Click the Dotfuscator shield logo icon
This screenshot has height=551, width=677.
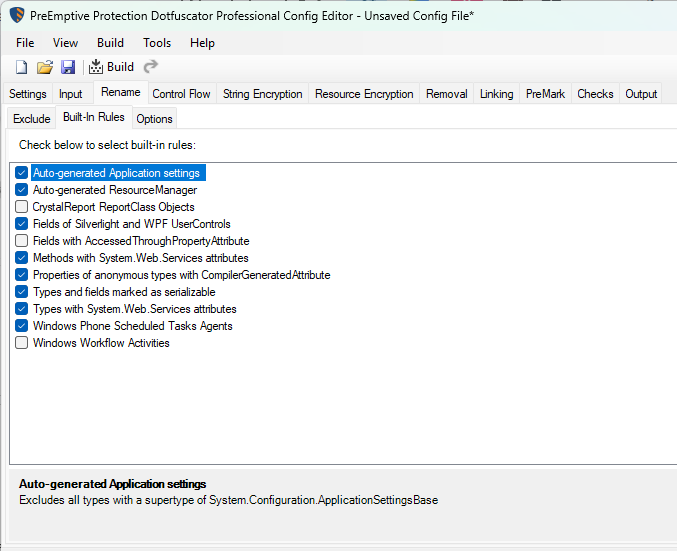click(x=17, y=16)
